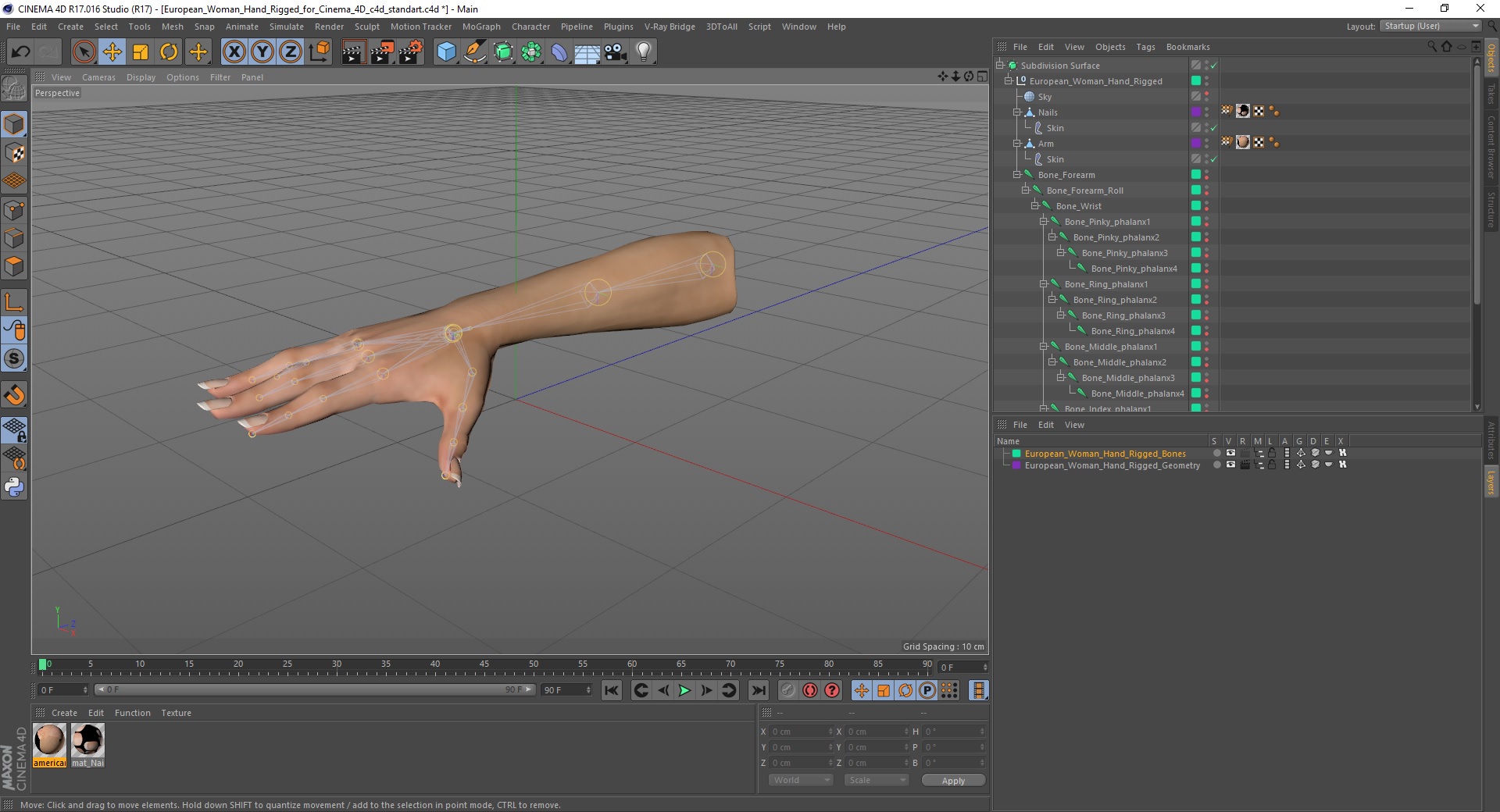Click Go to End of timeline
Image resolution: width=1500 pixels, height=812 pixels.
pyautogui.click(x=758, y=690)
